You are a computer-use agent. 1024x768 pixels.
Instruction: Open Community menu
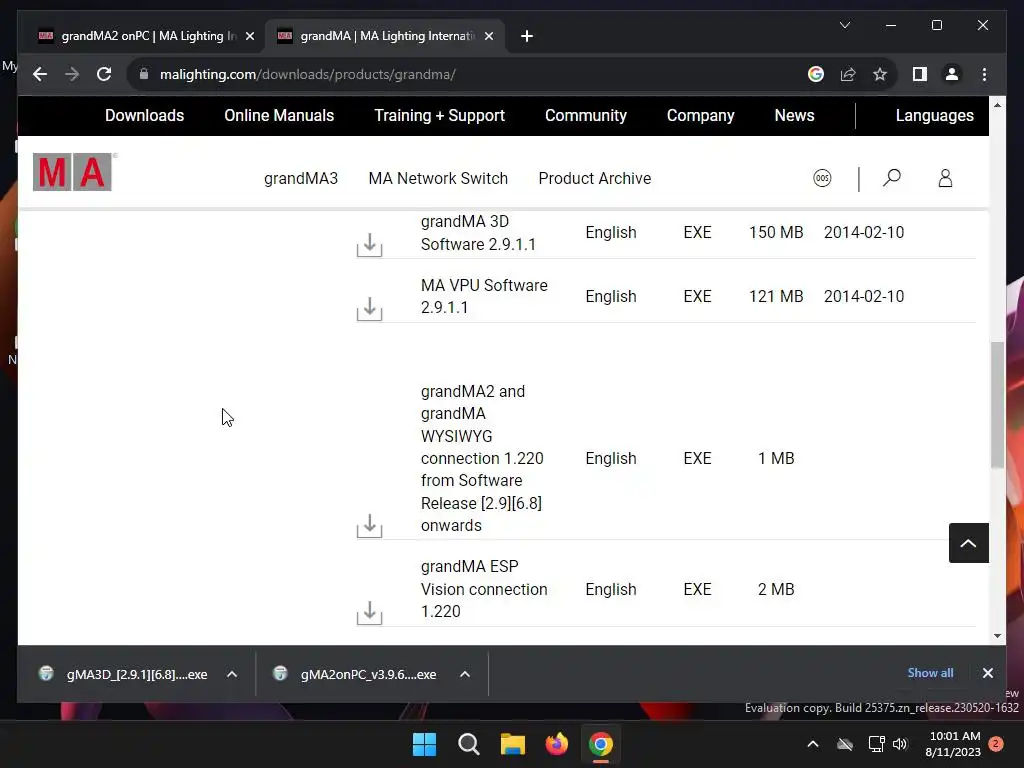coord(586,116)
